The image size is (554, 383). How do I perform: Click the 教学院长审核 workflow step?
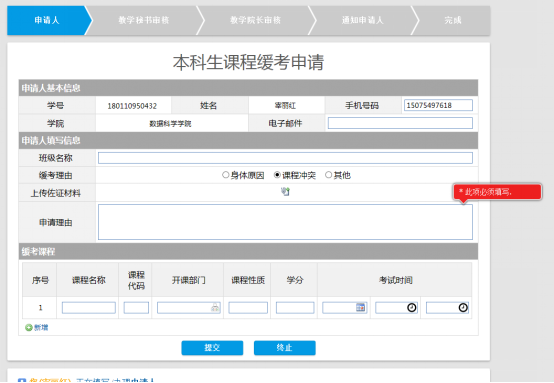[x=255, y=20]
